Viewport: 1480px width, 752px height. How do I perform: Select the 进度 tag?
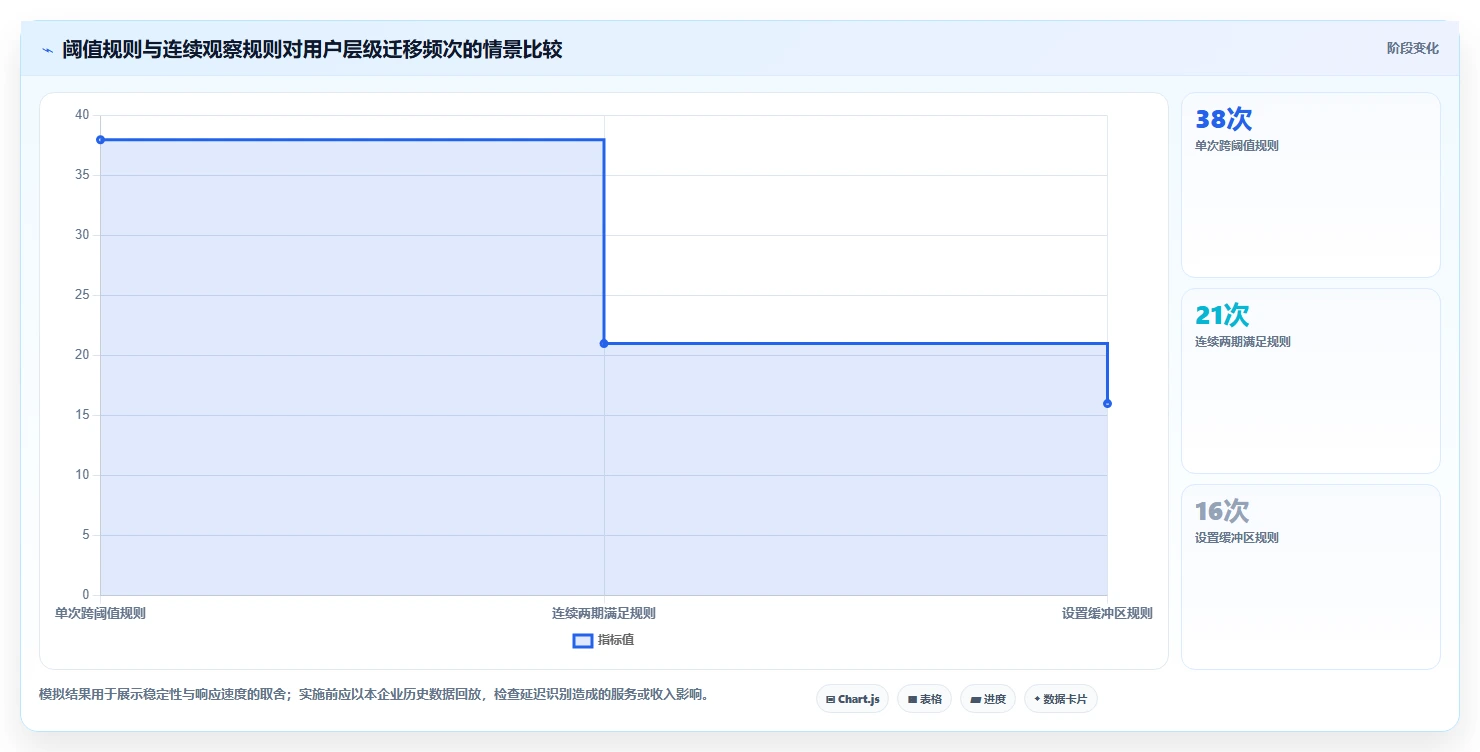[x=988, y=699]
